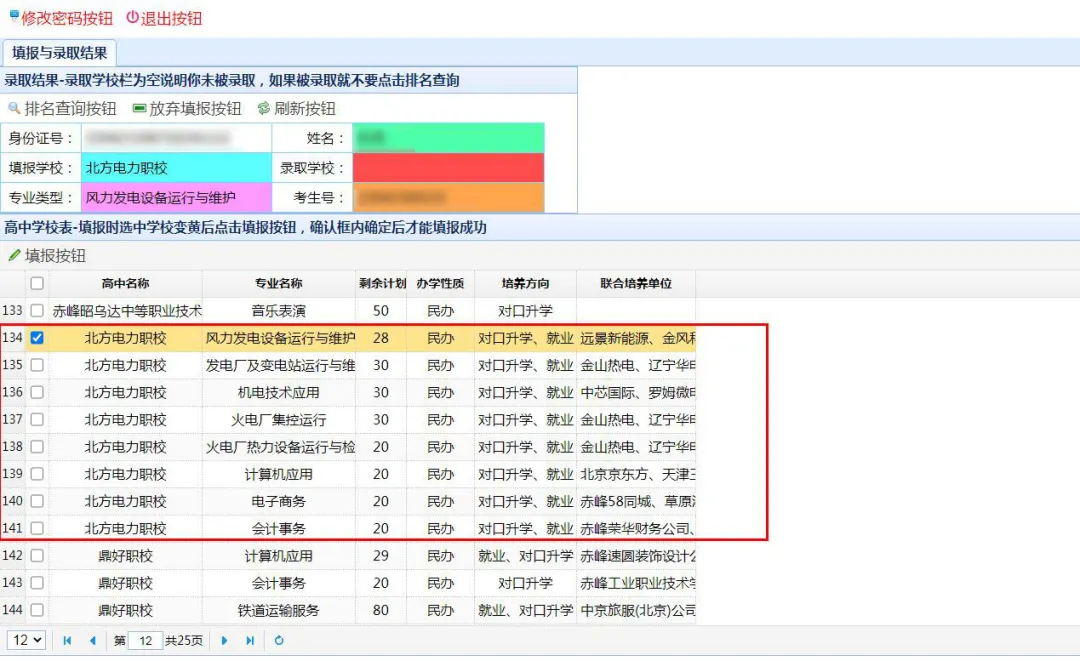Click the 退出按钮 logout link
This screenshot has height=661, width=1080.
[172, 19]
